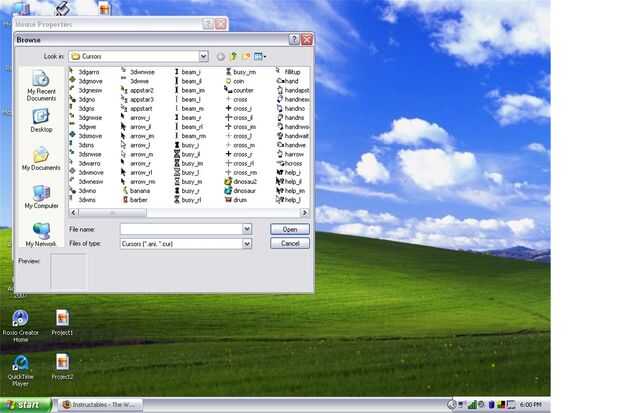
Task: Select the busy_rl cursor file
Action: [x=188, y=200]
